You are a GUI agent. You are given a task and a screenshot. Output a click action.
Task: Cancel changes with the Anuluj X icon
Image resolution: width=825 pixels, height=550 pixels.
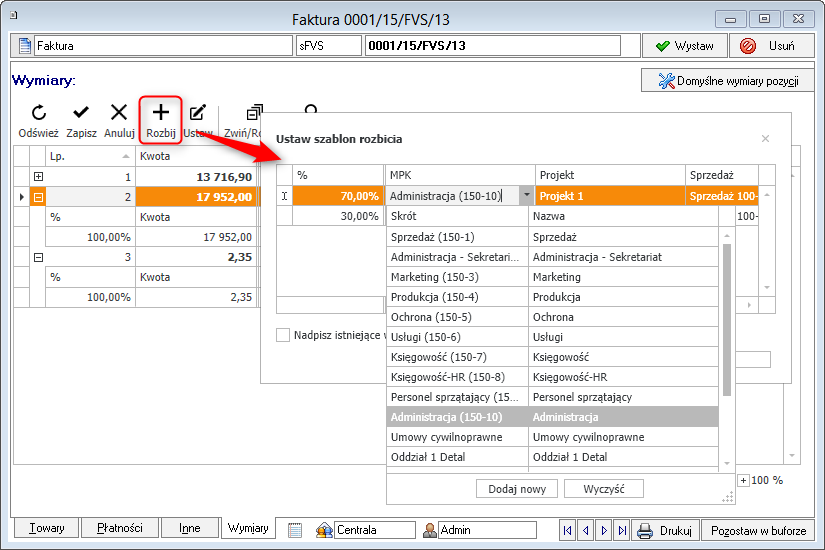tap(119, 112)
